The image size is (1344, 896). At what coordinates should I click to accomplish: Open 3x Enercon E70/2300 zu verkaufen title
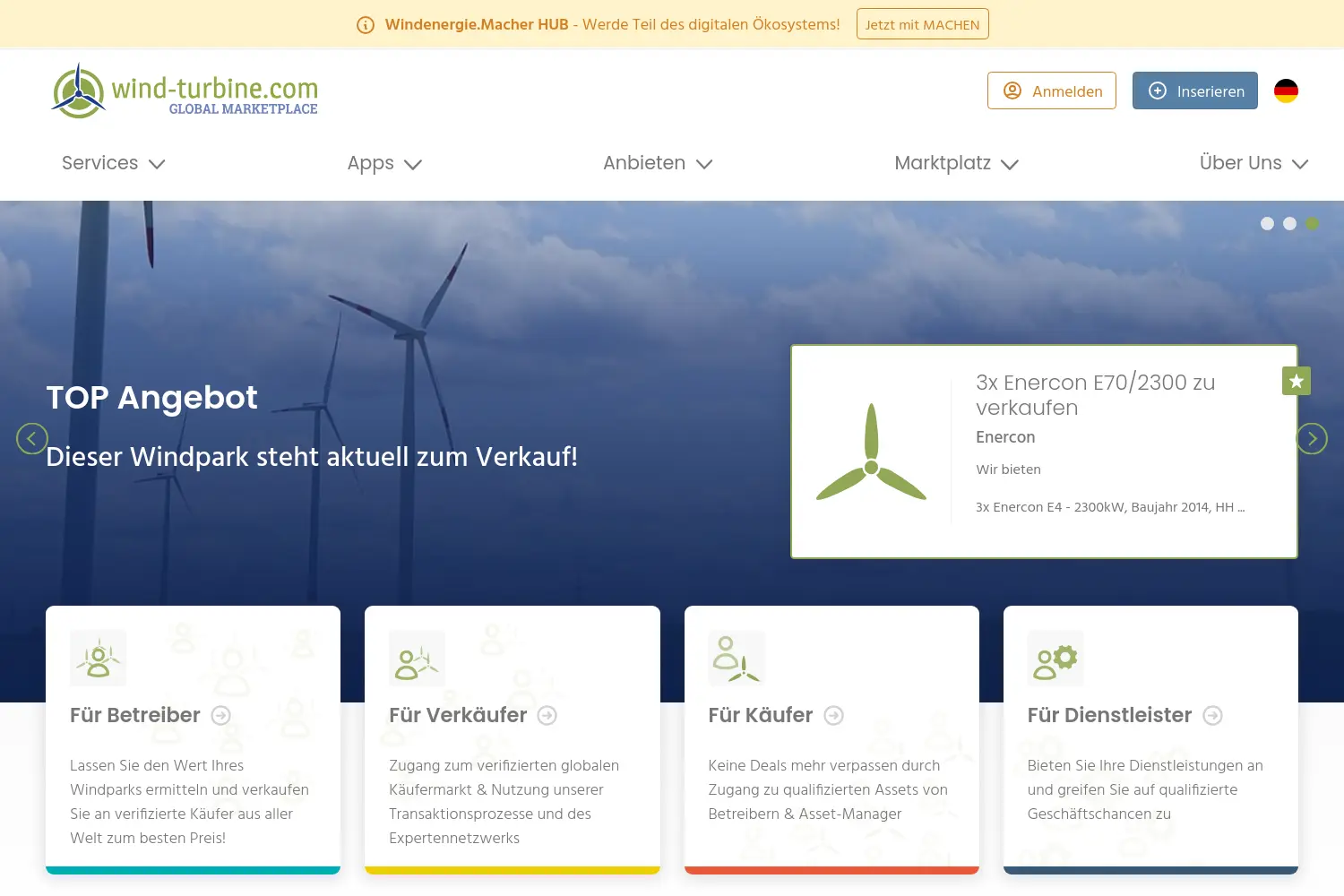1095,395
